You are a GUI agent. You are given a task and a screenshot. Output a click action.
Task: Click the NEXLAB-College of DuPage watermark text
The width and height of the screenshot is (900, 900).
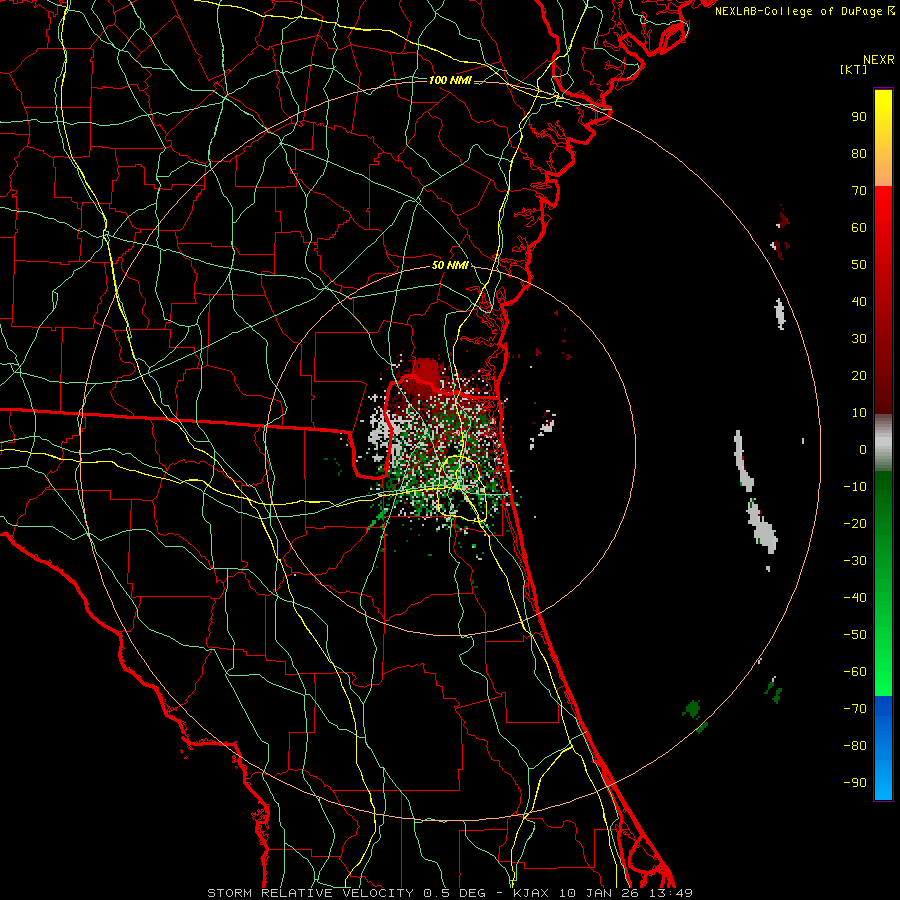[804, 11]
